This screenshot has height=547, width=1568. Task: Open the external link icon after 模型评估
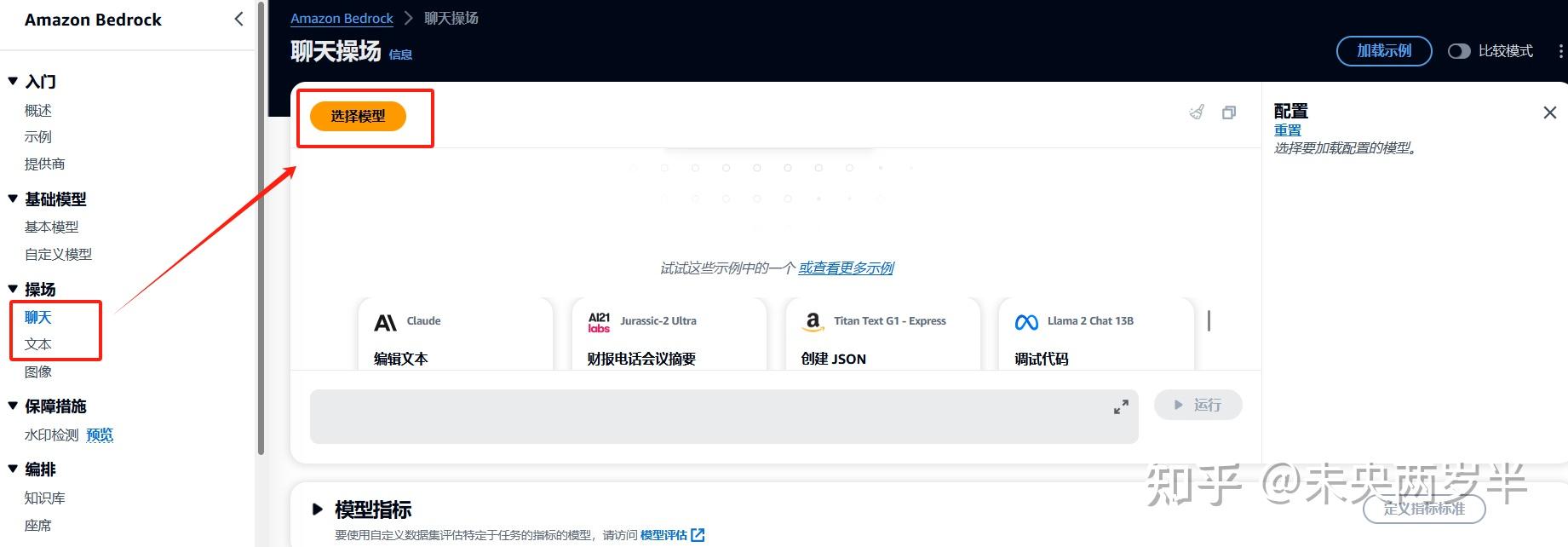coord(698,535)
